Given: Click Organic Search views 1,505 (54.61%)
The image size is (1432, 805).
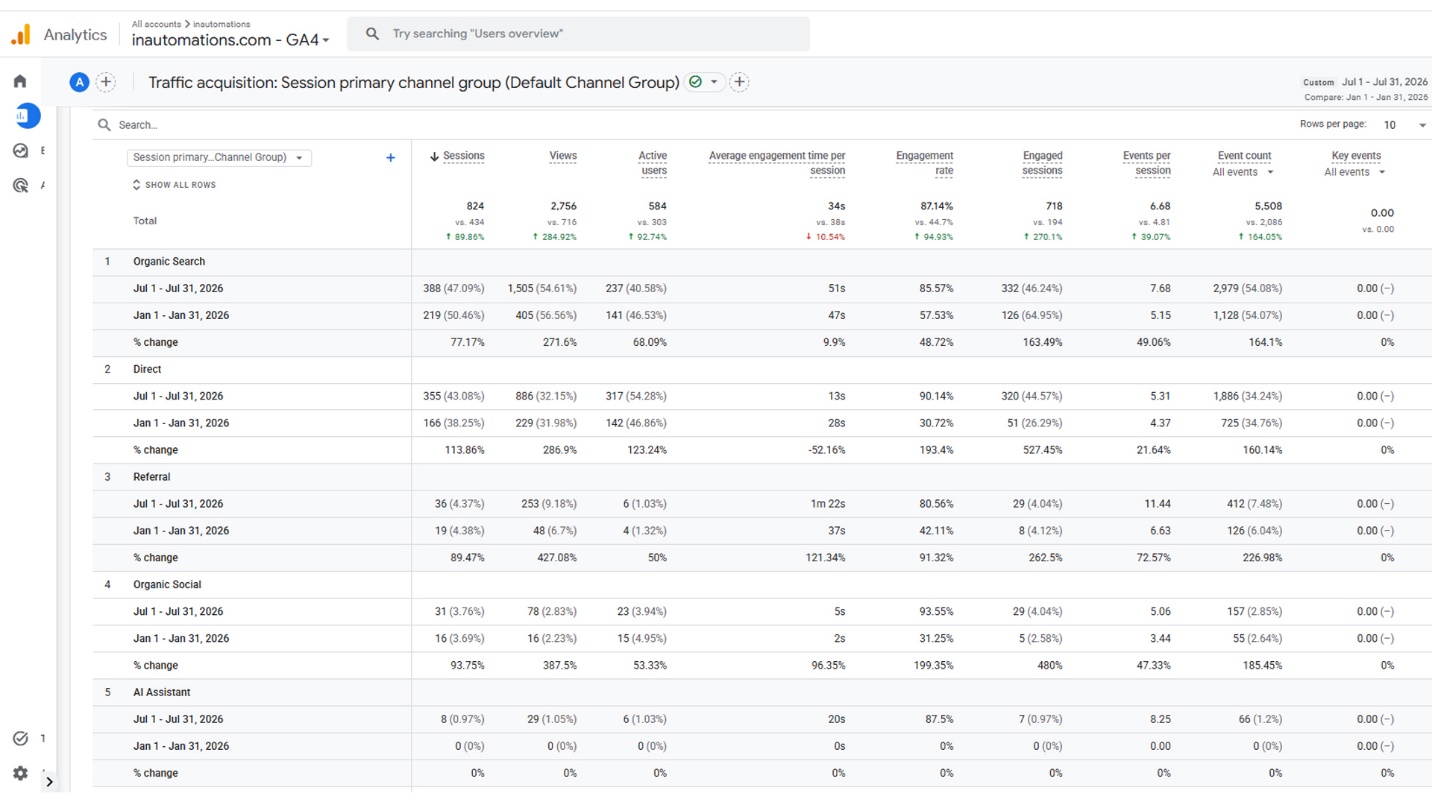Looking at the screenshot, I should point(542,289).
